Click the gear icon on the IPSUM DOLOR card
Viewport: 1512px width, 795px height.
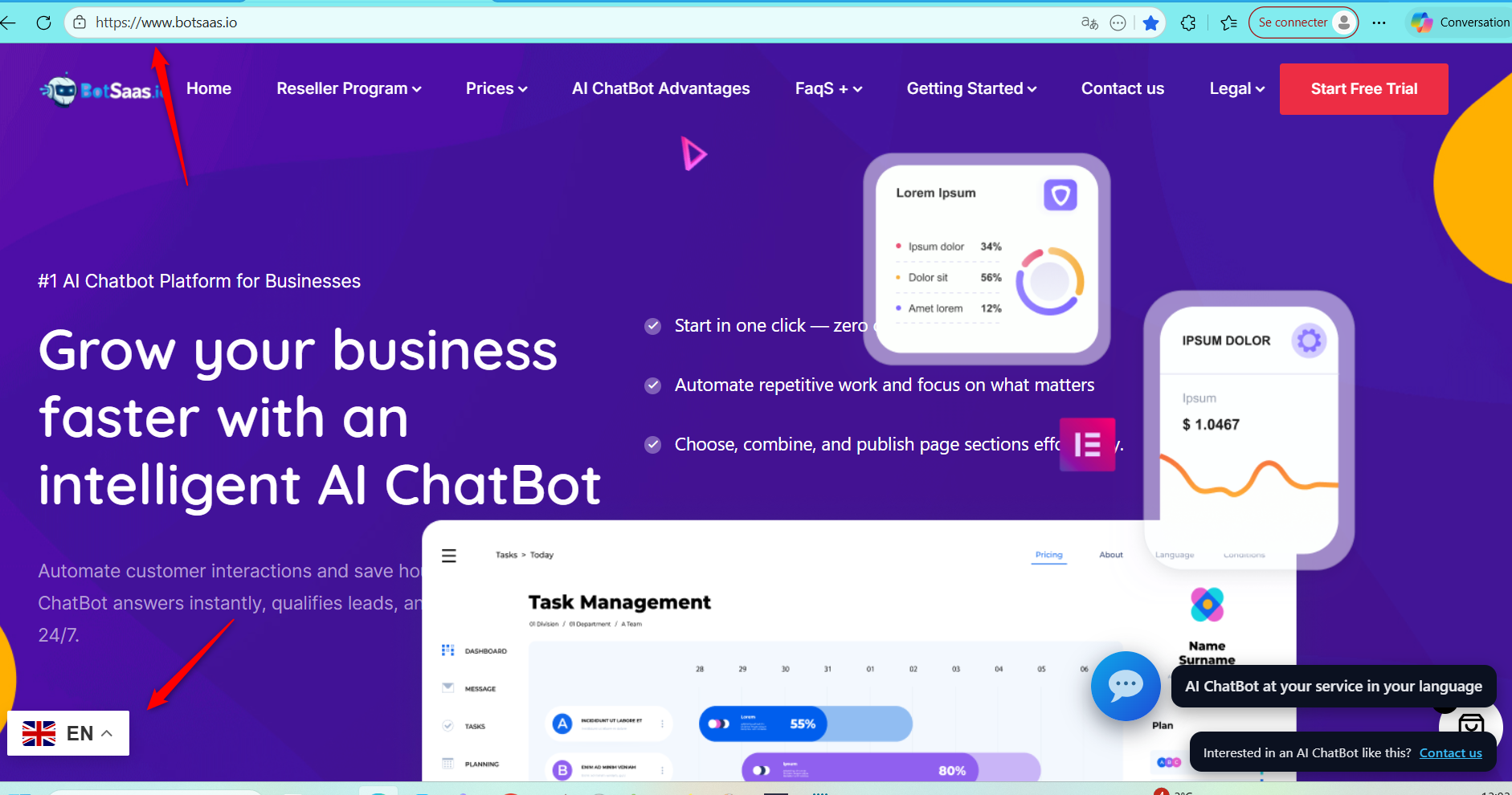(1308, 340)
